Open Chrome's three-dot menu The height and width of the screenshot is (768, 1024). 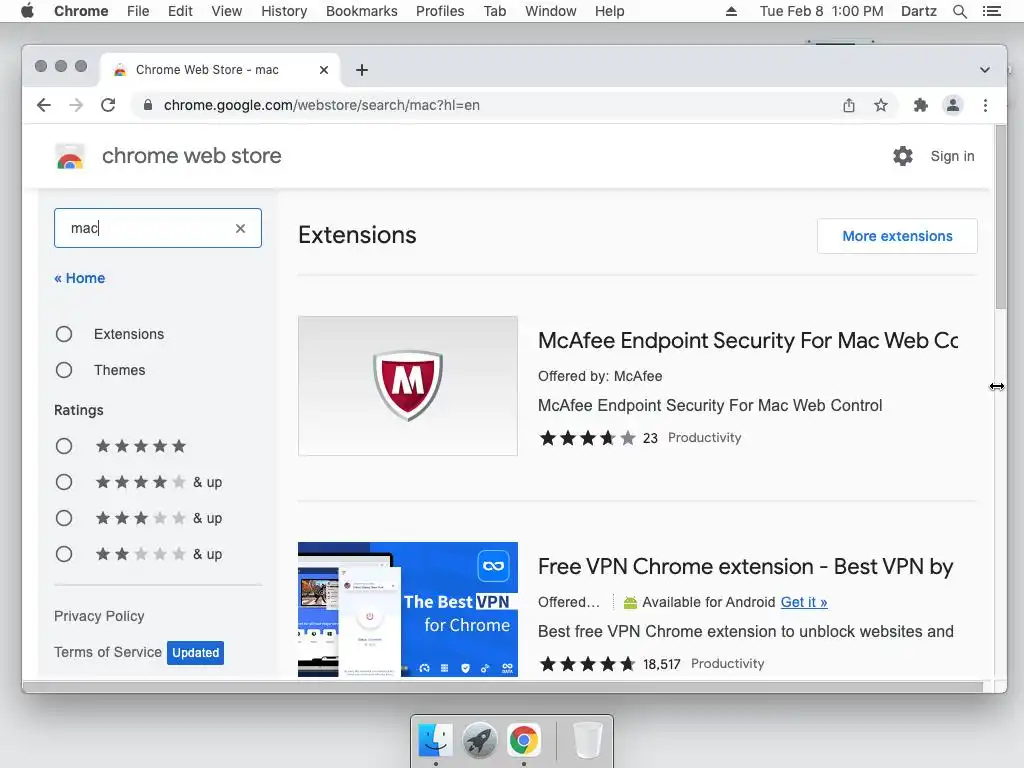tap(985, 105)
